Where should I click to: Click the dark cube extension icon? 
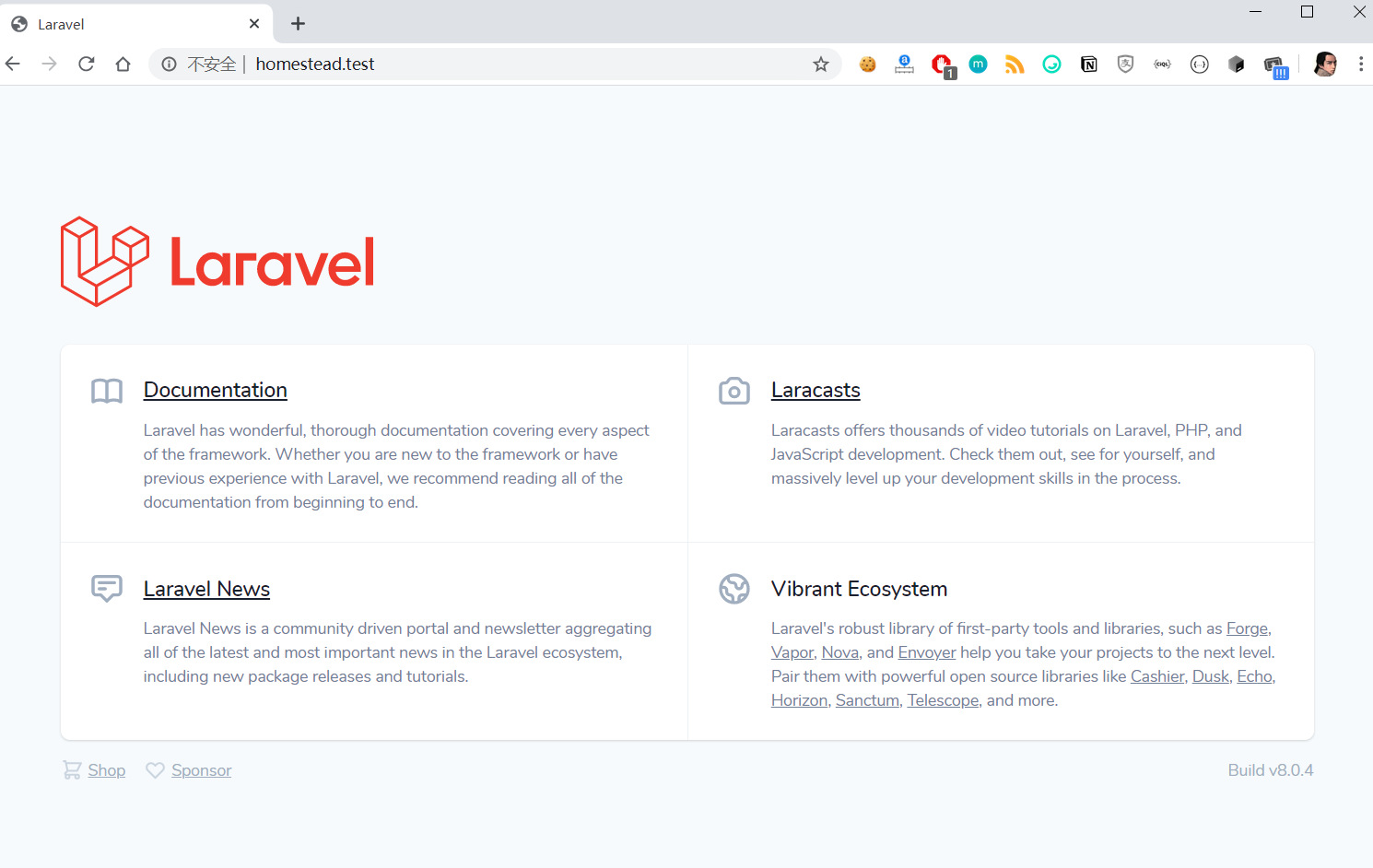point(1237,64)
